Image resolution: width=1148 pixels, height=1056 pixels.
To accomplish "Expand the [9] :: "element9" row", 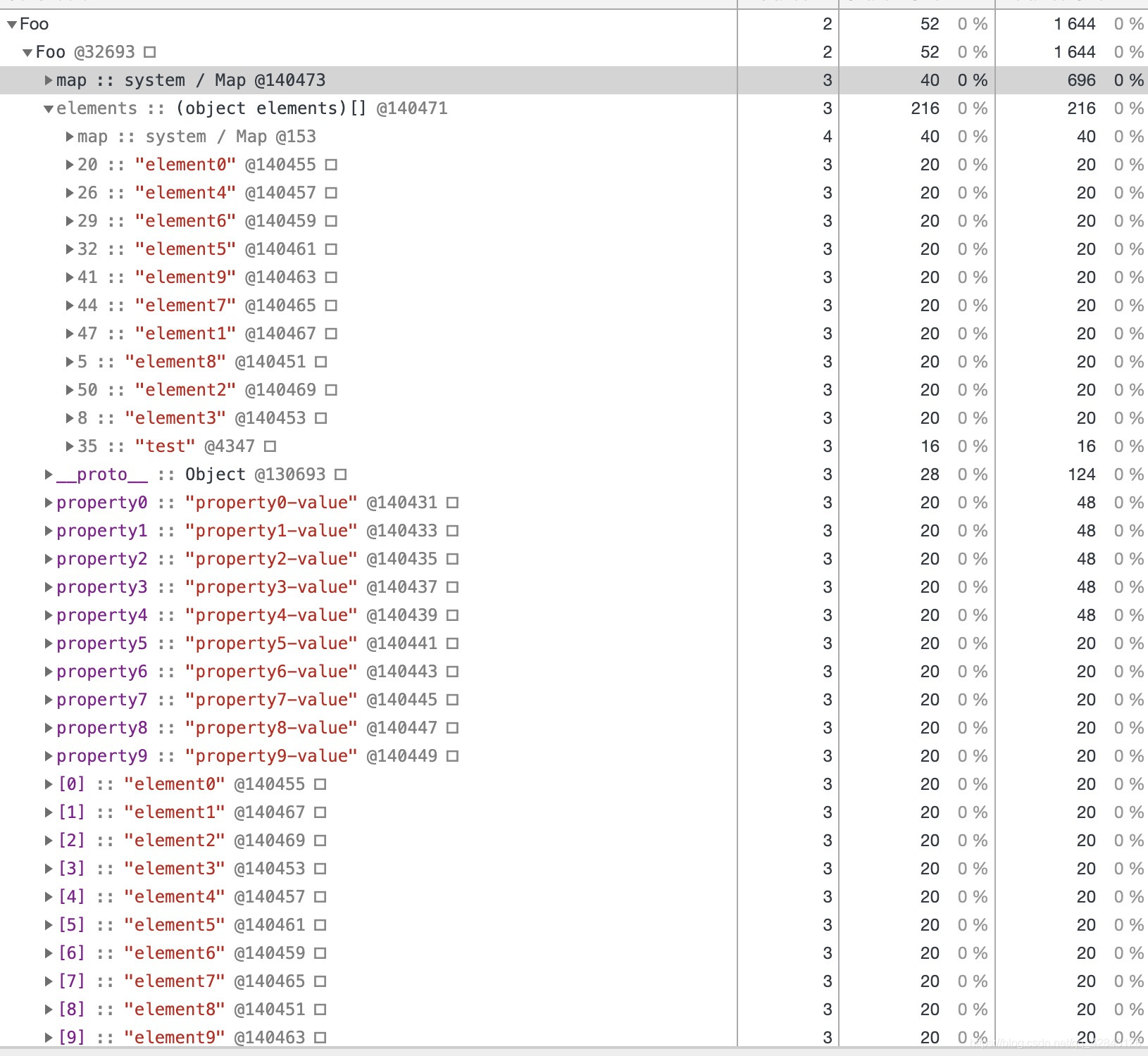I will point(49,1038).
